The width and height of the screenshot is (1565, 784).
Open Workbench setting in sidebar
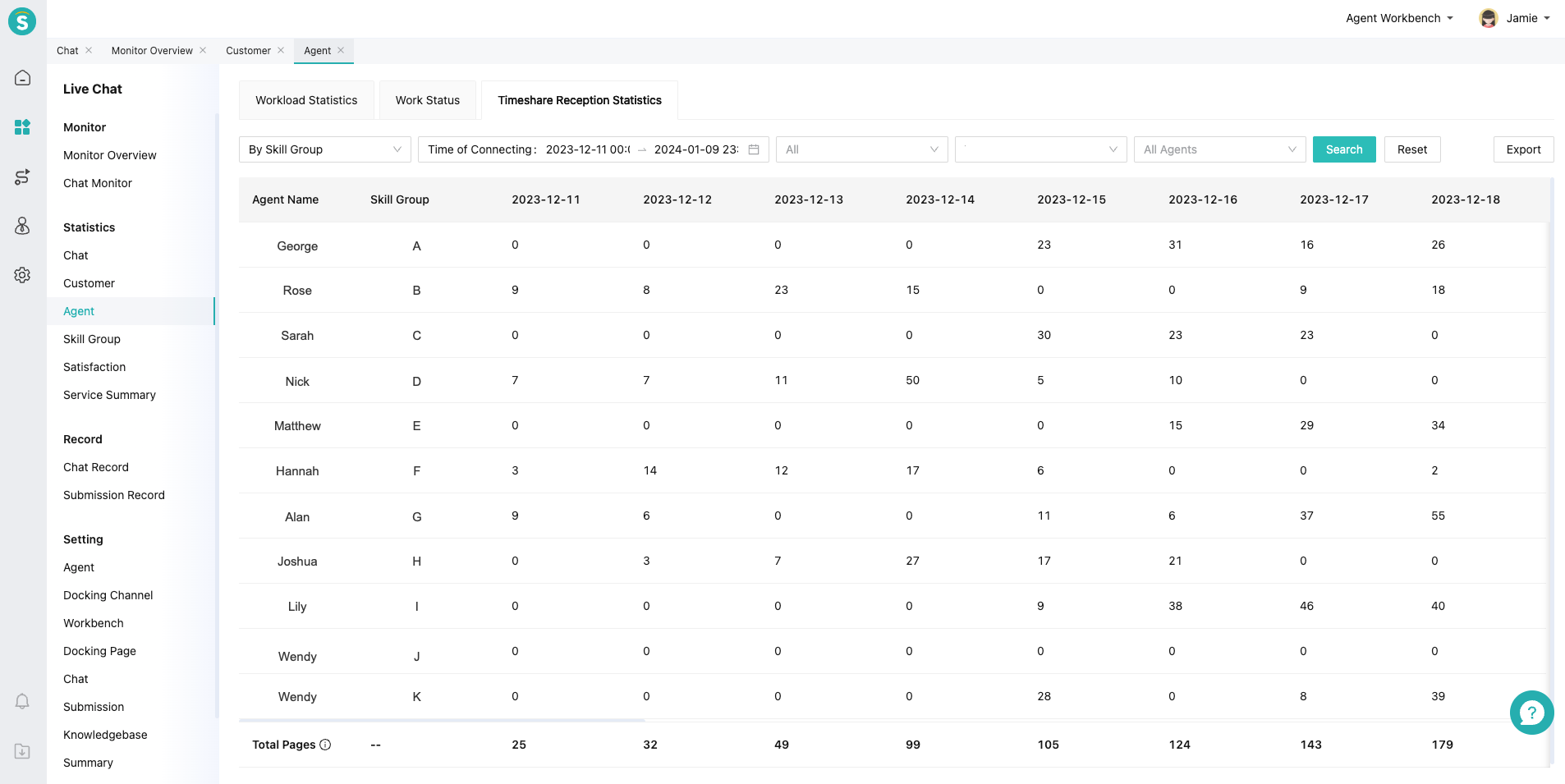(x=94, y=623)
